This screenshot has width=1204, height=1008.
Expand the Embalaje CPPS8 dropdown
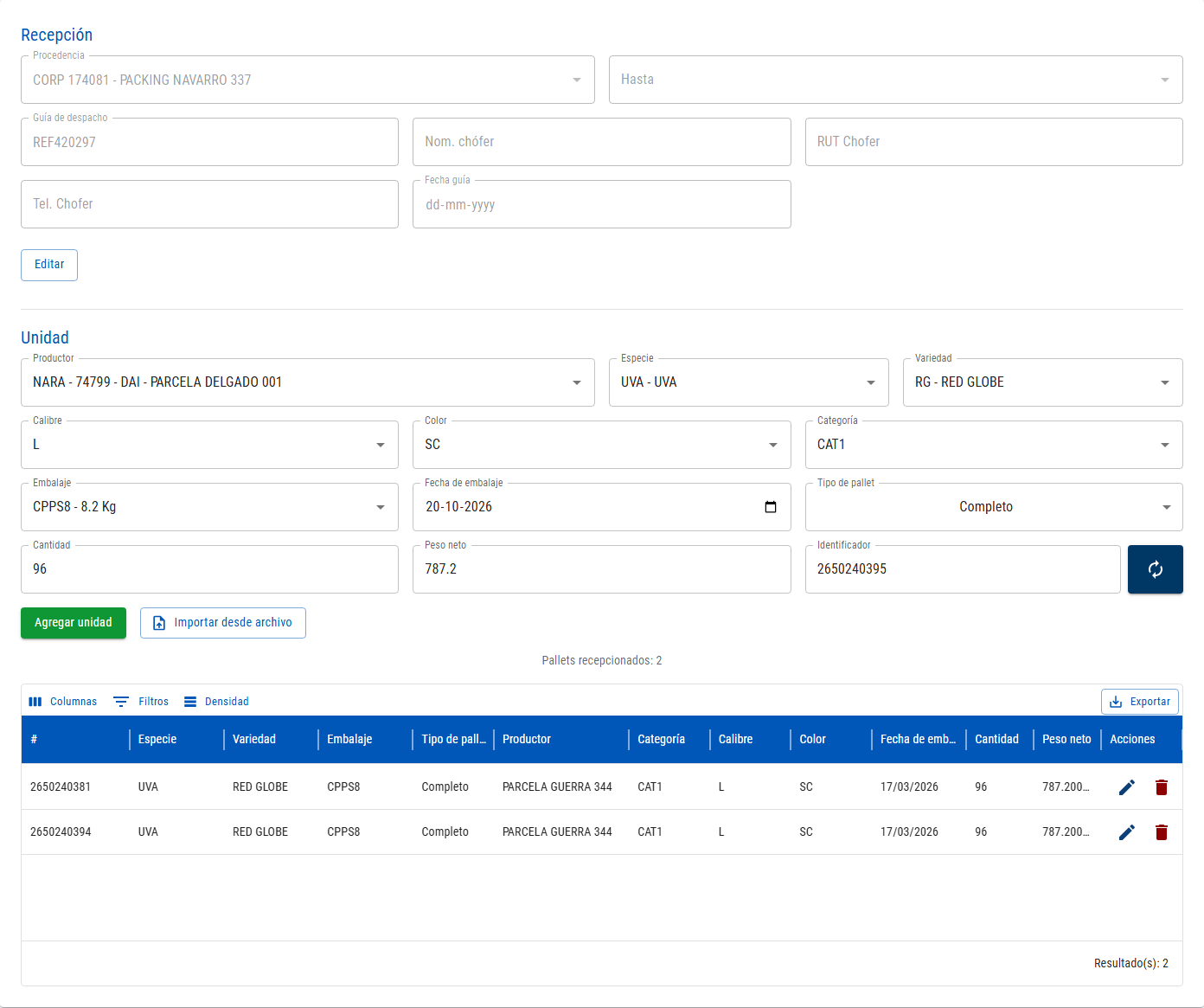tap(209, 507)
